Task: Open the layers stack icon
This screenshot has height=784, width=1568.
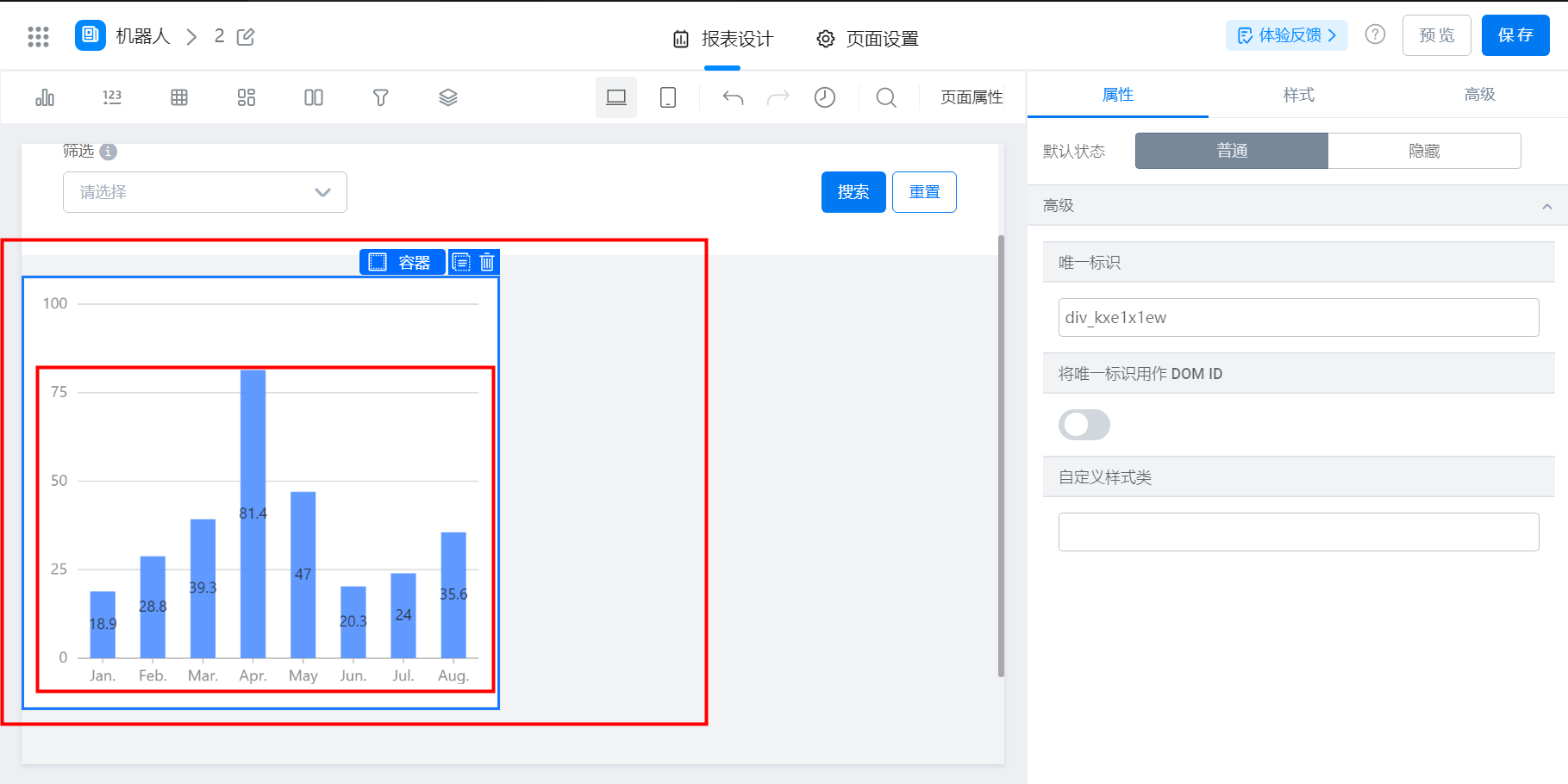Action: click(x=448, y=97)
